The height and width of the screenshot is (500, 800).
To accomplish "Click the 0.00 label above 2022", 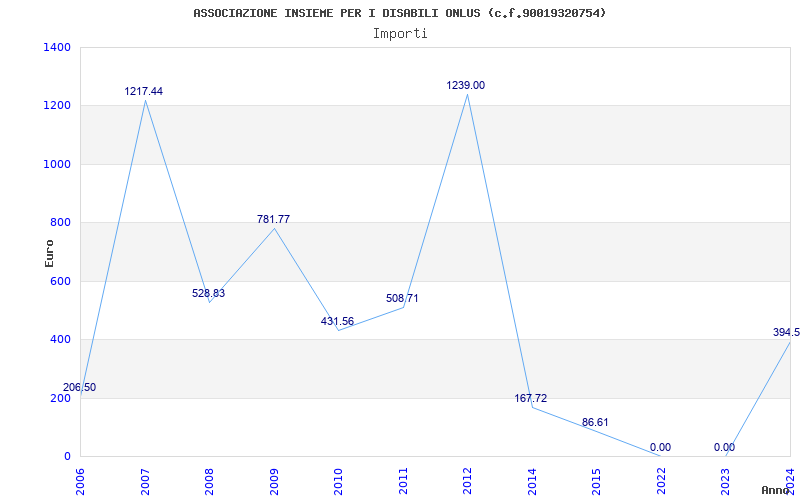I will click(660, 447).
